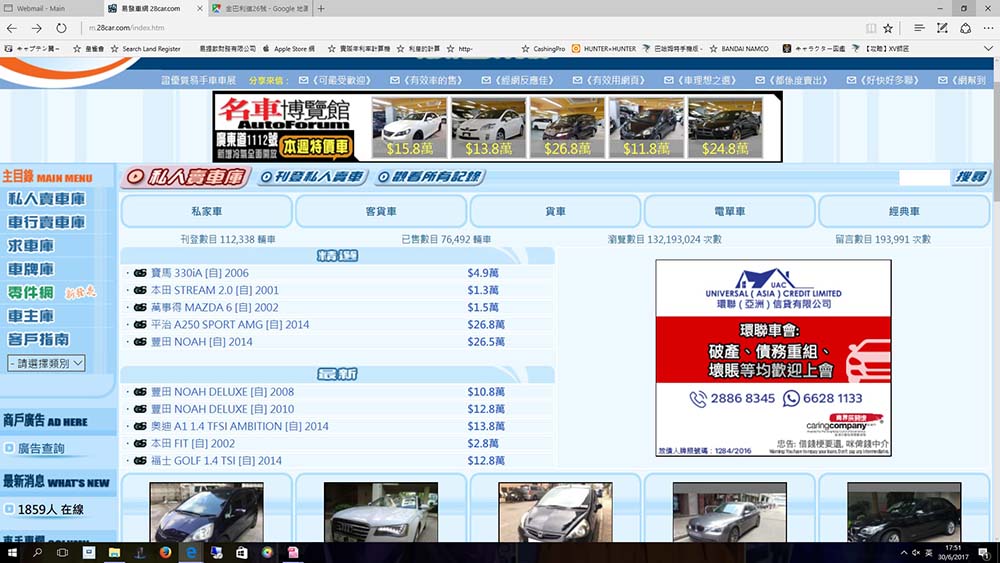Open a new tab with plus icon

point(321,8)
